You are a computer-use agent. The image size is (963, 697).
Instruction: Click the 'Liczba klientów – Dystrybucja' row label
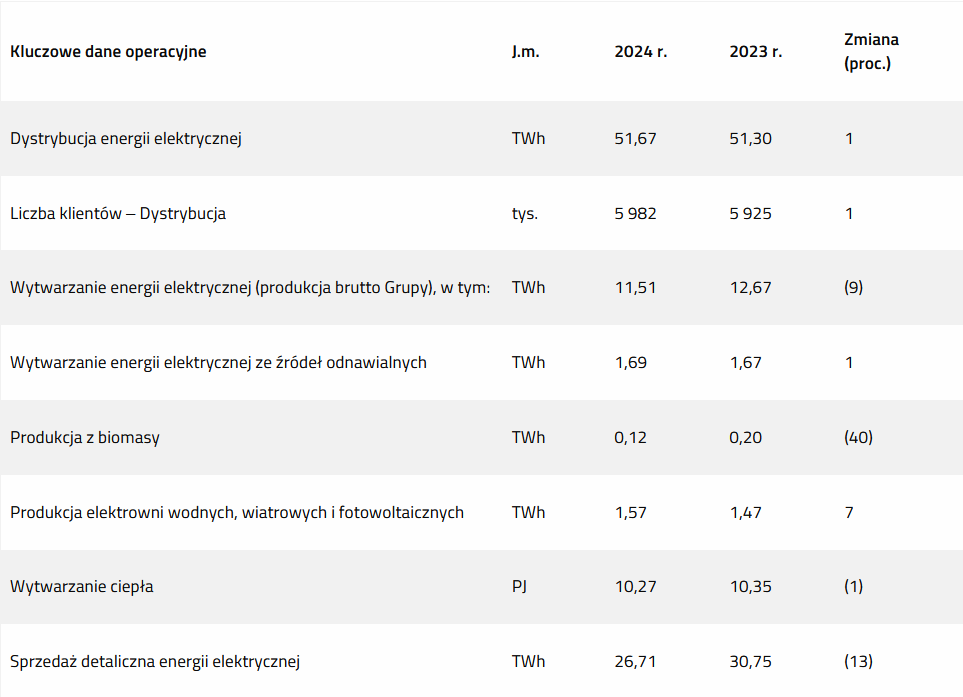click(x=118, y=214)
